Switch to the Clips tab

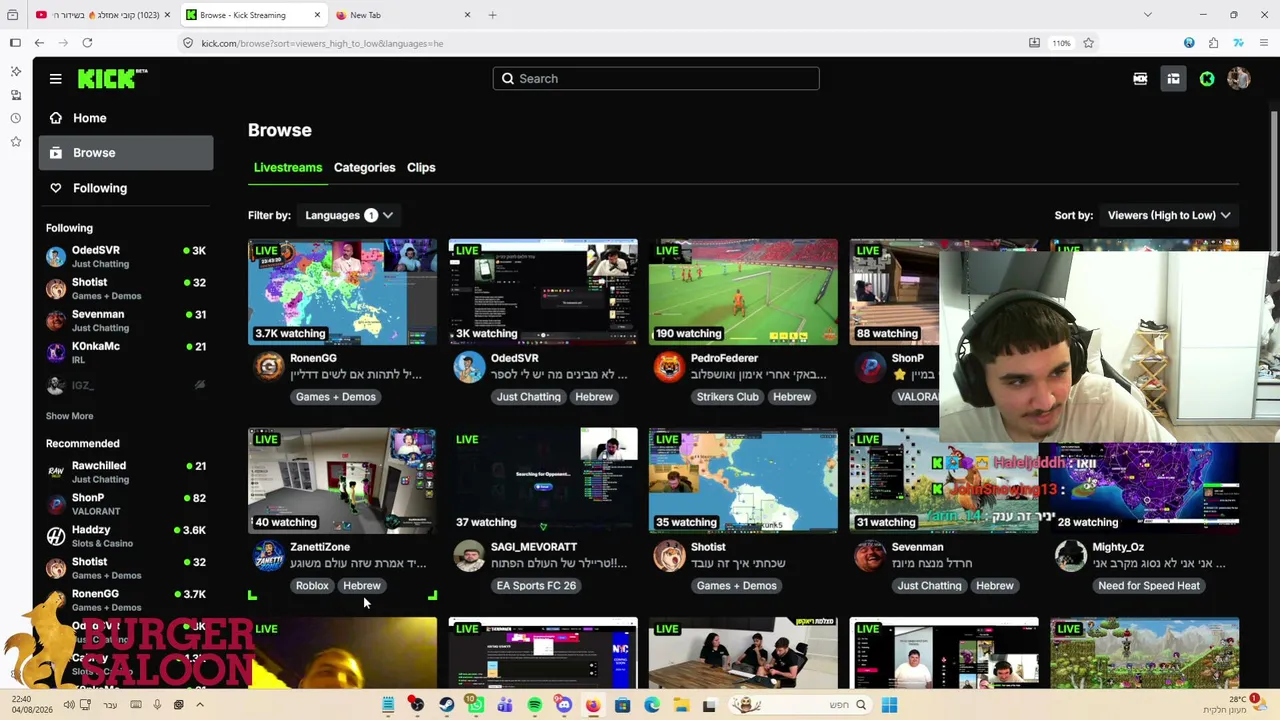coord(421,167)
